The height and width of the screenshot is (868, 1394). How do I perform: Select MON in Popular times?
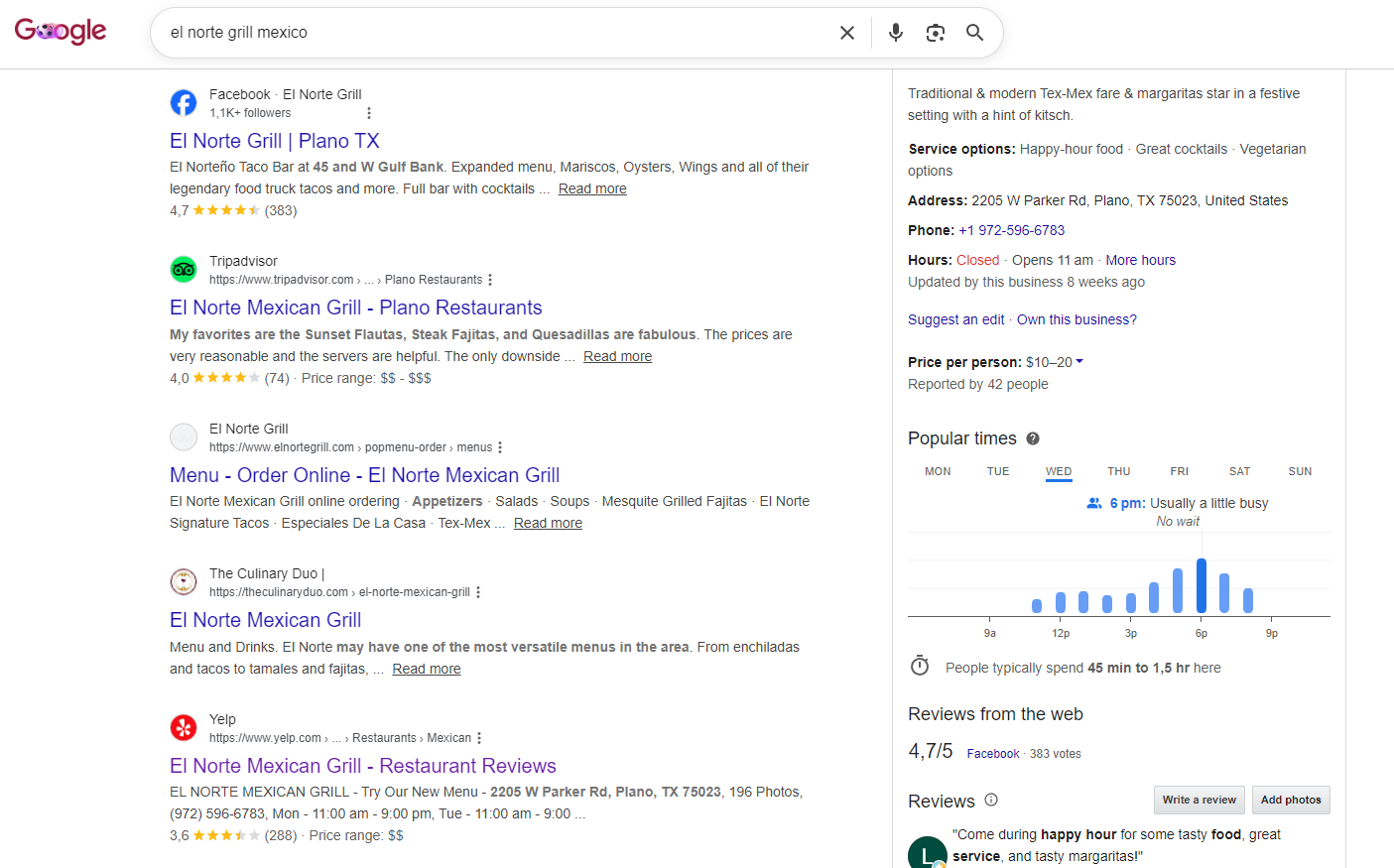tap(938, 471)
